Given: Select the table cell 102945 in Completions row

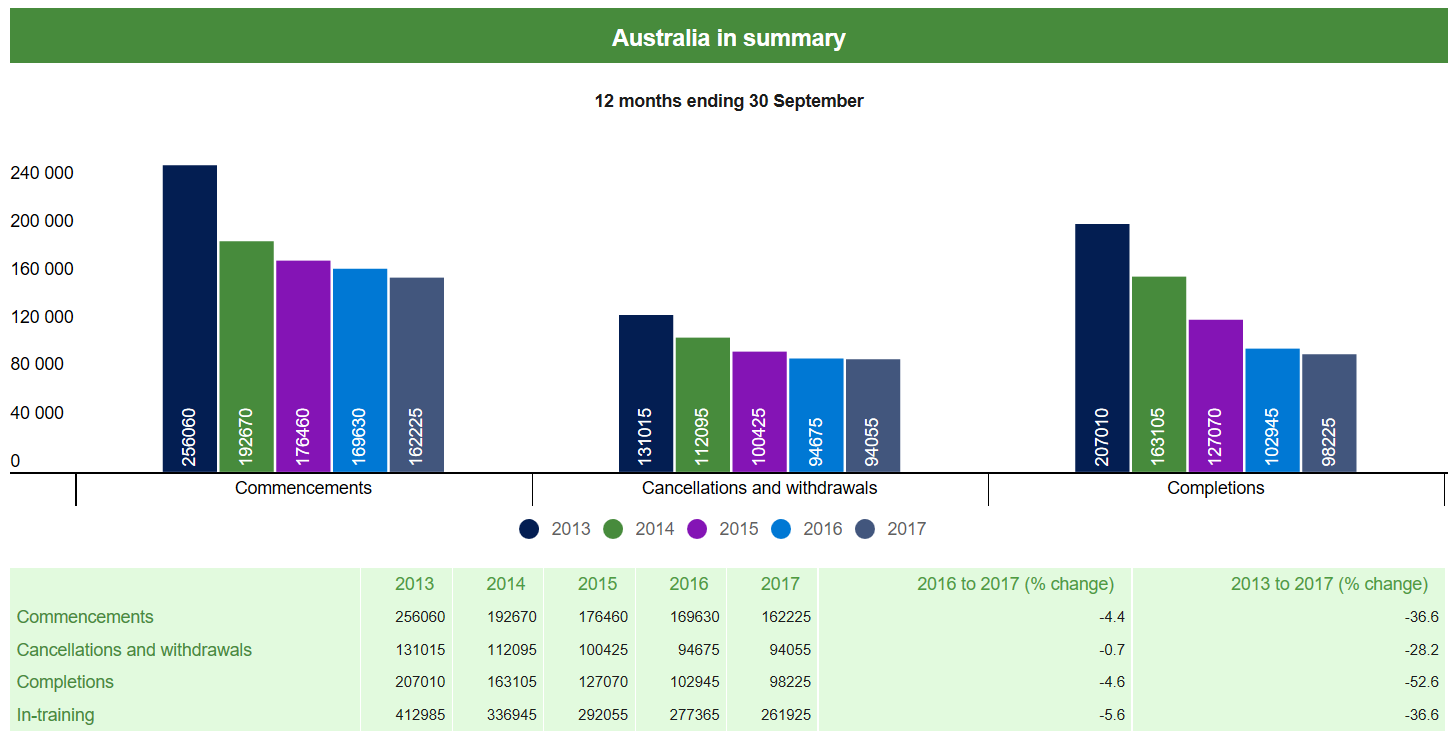Looking at the screenshot, I should tap(695, 682).
